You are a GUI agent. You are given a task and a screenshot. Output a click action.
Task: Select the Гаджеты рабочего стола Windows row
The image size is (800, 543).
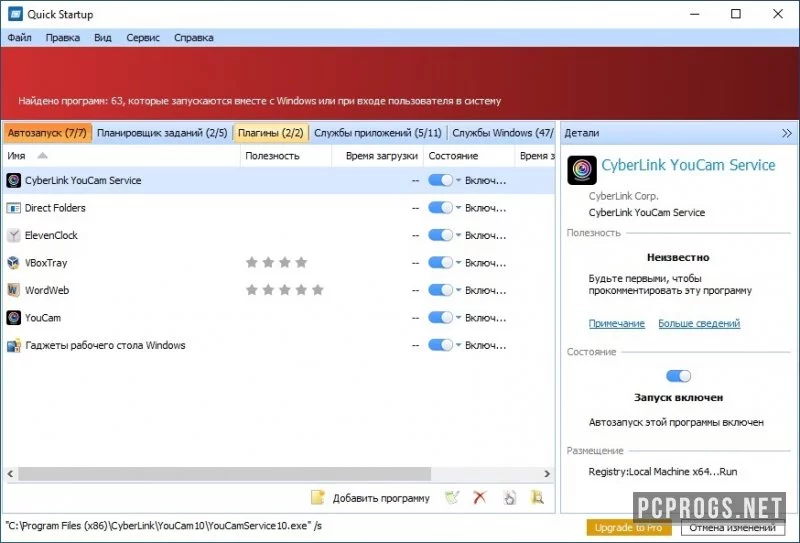(279, 345)
